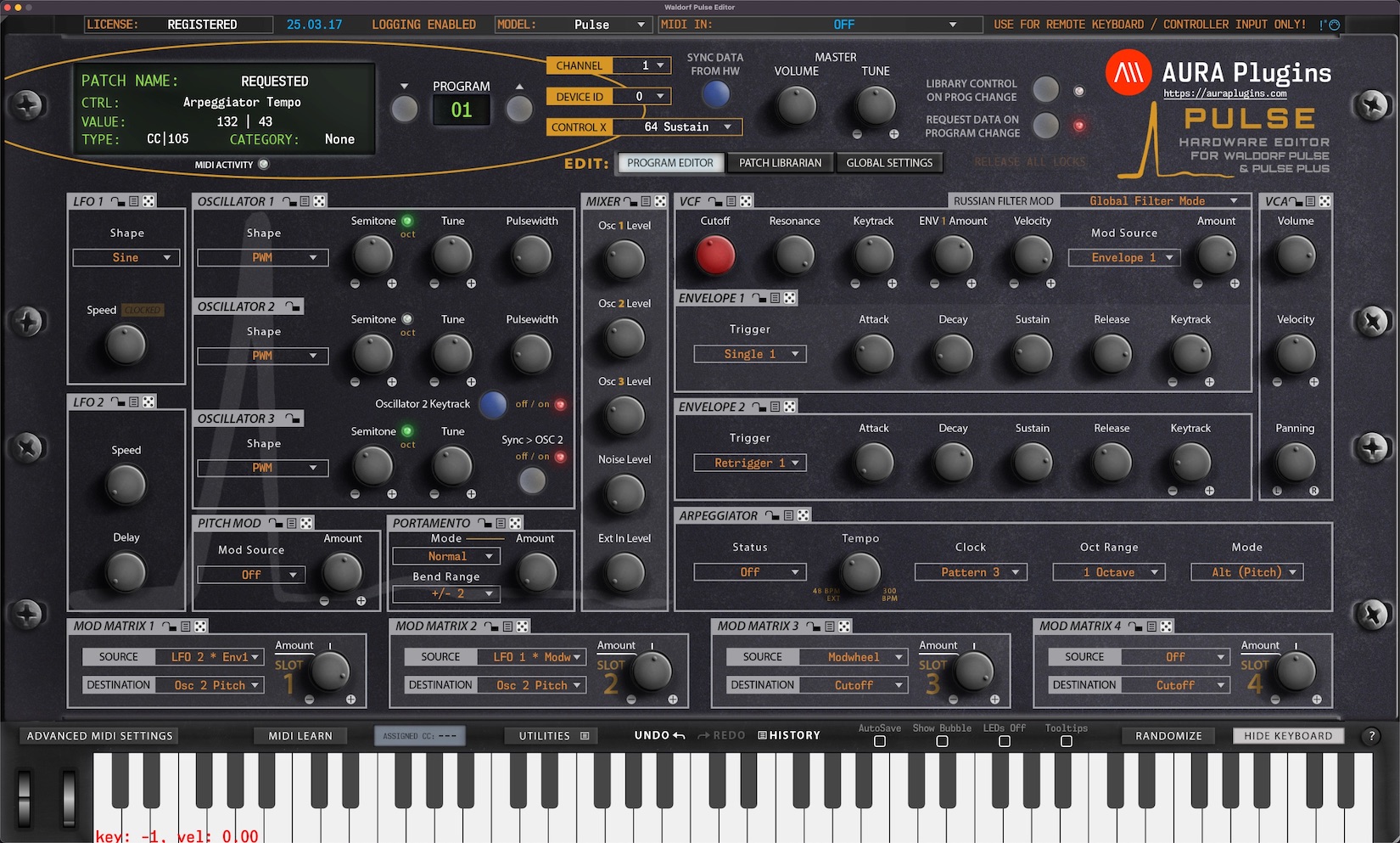Click the Oscillator 1 dice randomize icon
This screenshot has height=843, width=1400.
pyautogui.click(x=320, y=201)
